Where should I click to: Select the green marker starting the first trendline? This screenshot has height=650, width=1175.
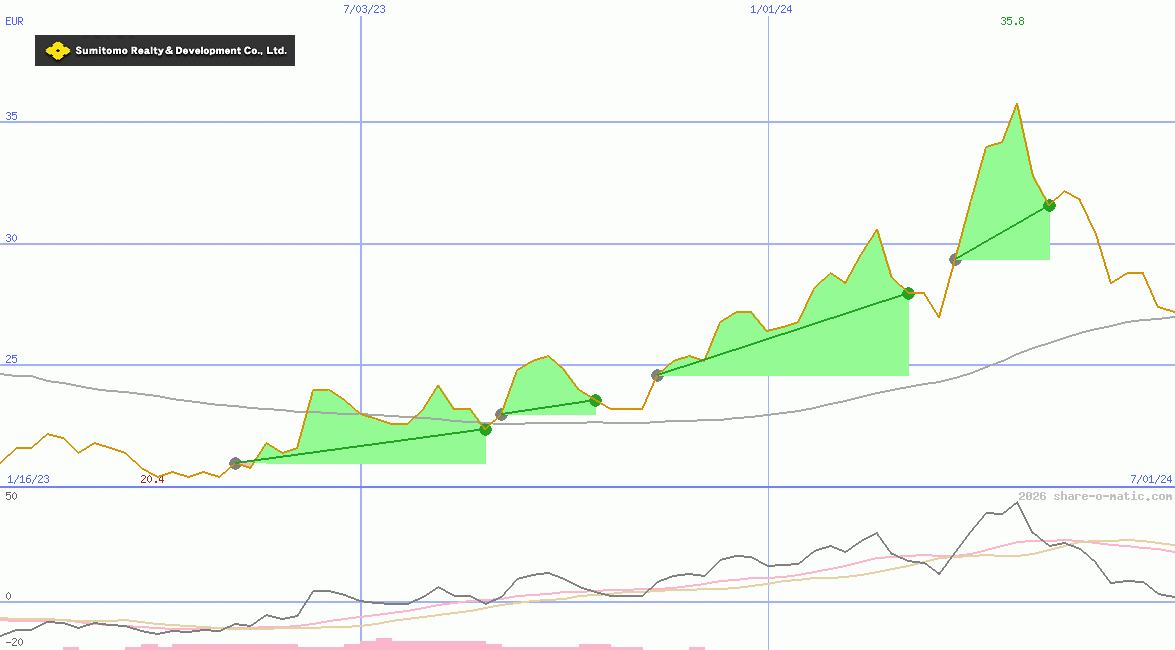[x=236, y=462]
